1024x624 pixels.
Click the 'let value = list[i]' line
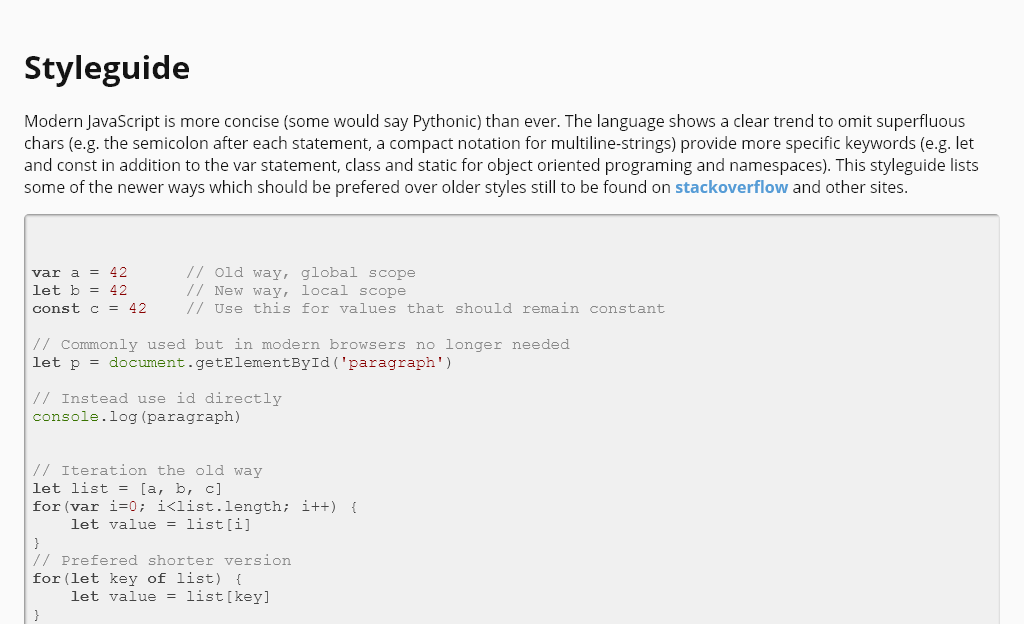pyautogui.click(x=161, y=525)
